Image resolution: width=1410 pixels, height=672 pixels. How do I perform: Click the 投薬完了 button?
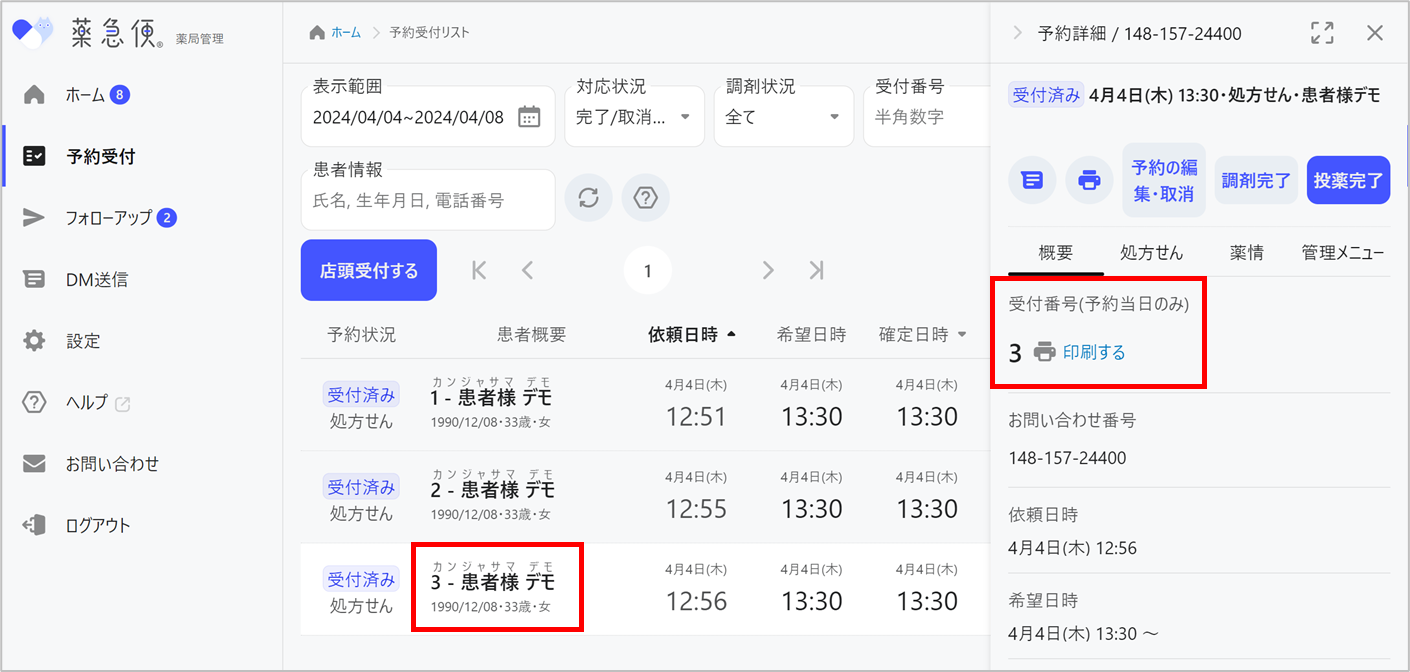pyautogui.click(x=1348, y=181)
